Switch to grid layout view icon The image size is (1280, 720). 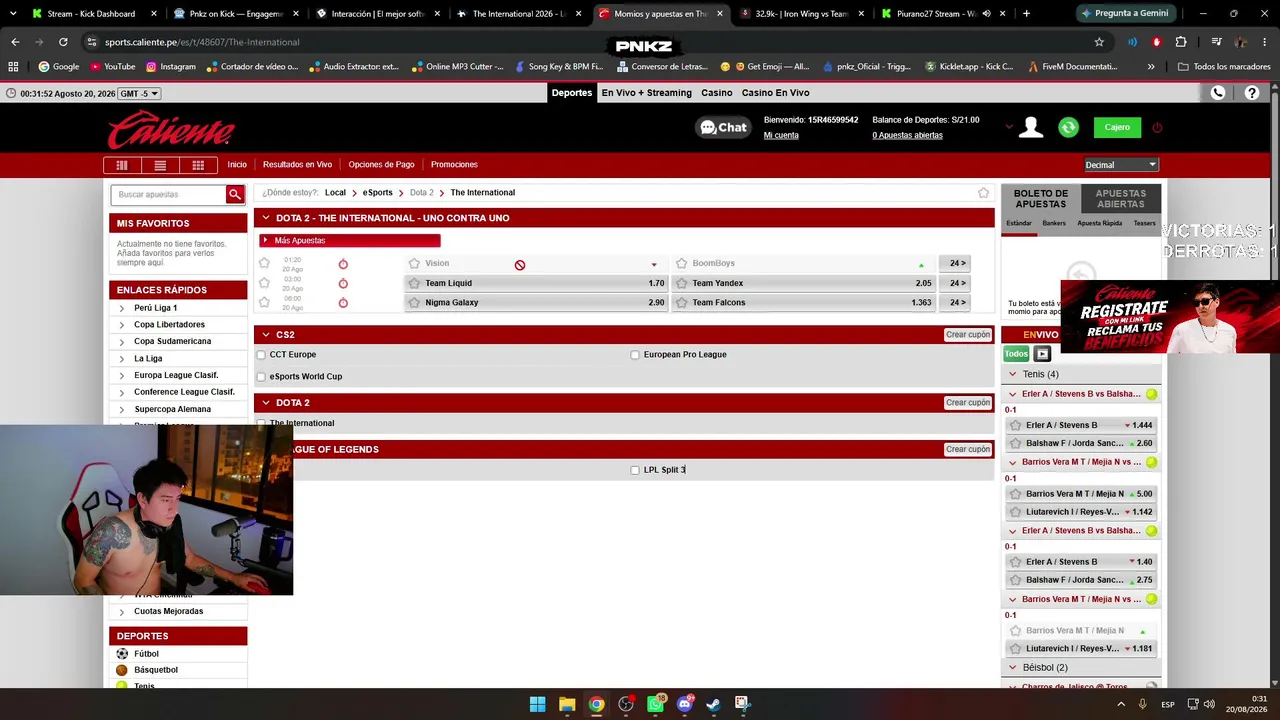pos(198,165)
